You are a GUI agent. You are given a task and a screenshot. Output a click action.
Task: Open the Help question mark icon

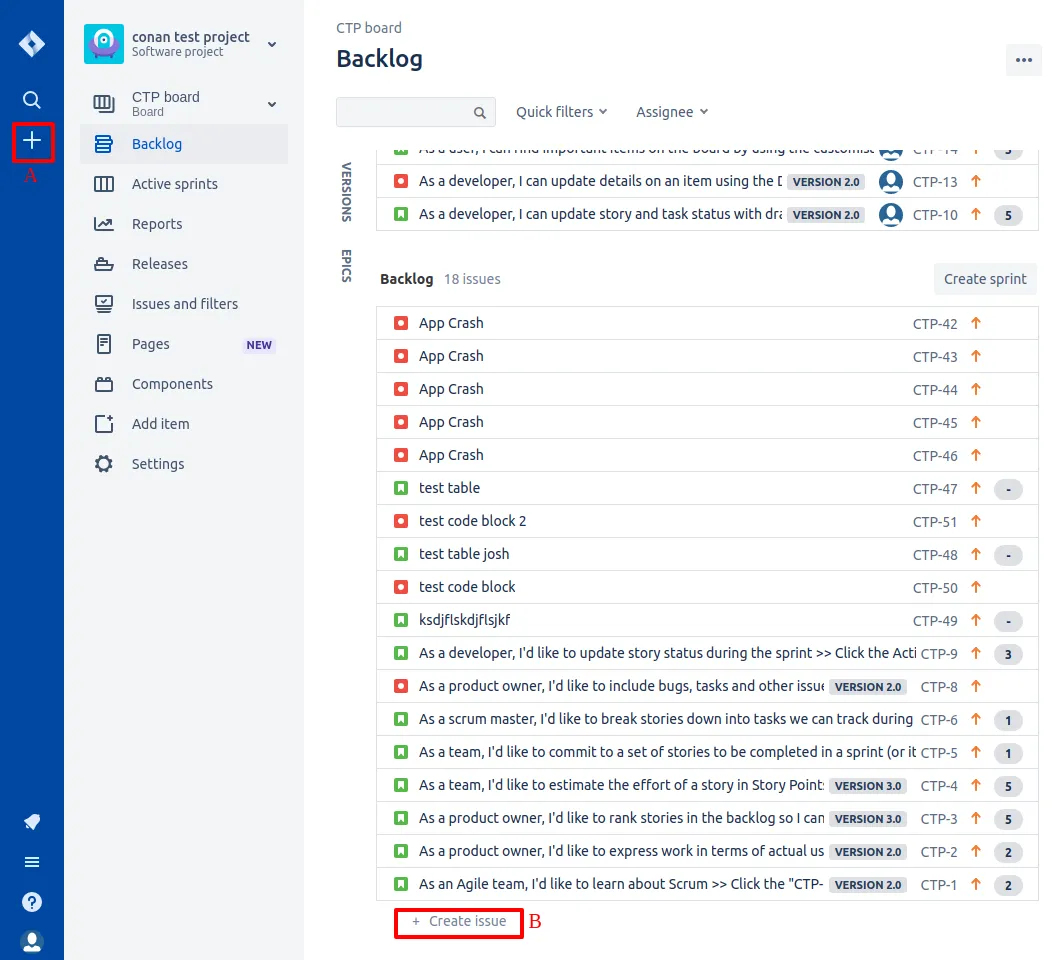click(x=32, y=902)
